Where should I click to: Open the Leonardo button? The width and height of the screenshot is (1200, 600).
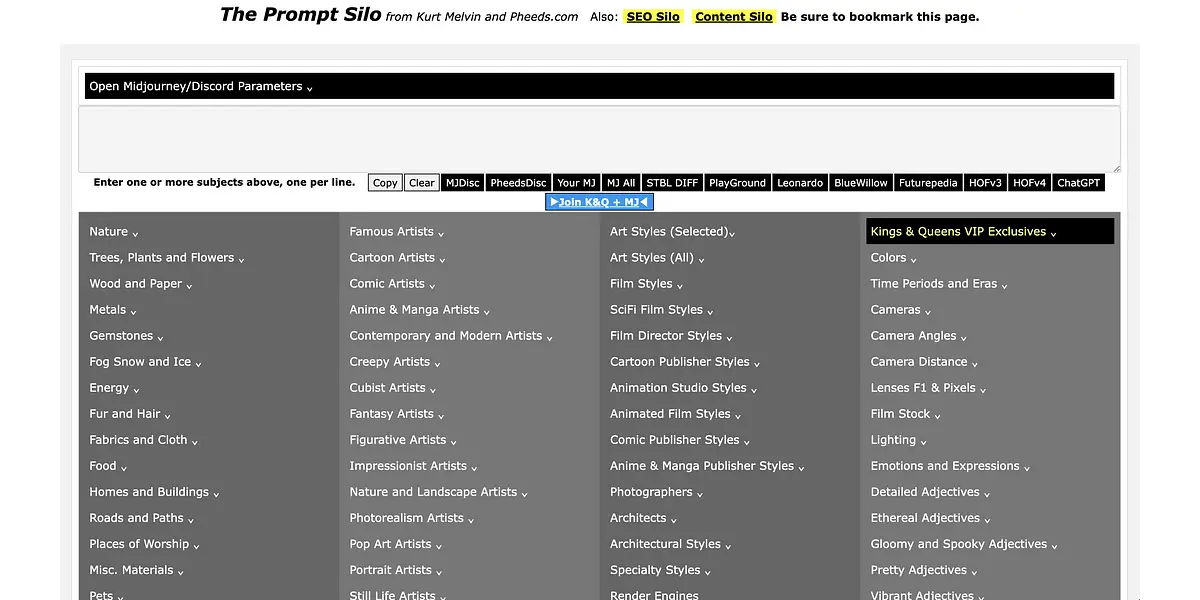tap(800, 183)
